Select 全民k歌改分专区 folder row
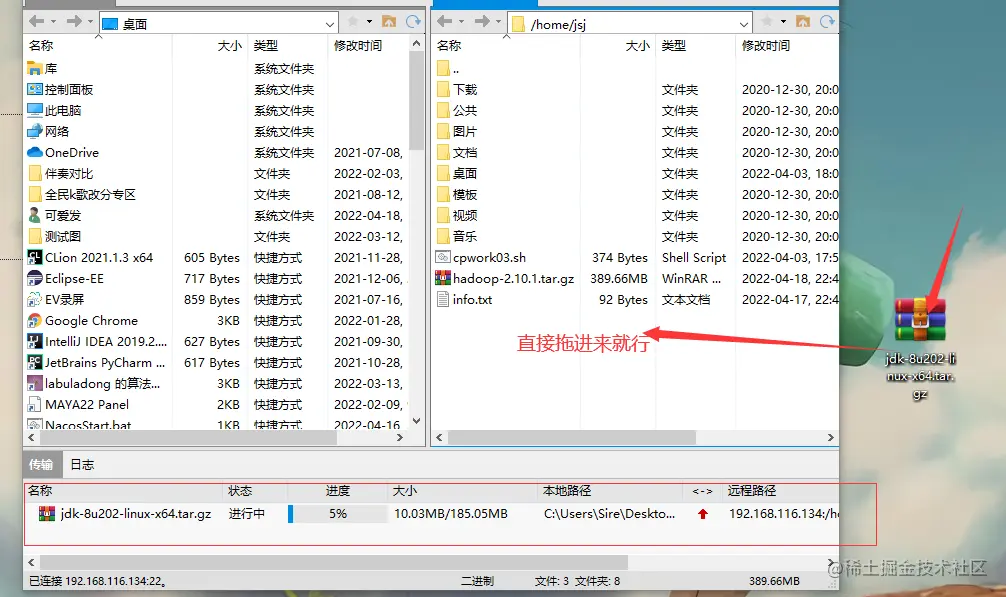 216,194
